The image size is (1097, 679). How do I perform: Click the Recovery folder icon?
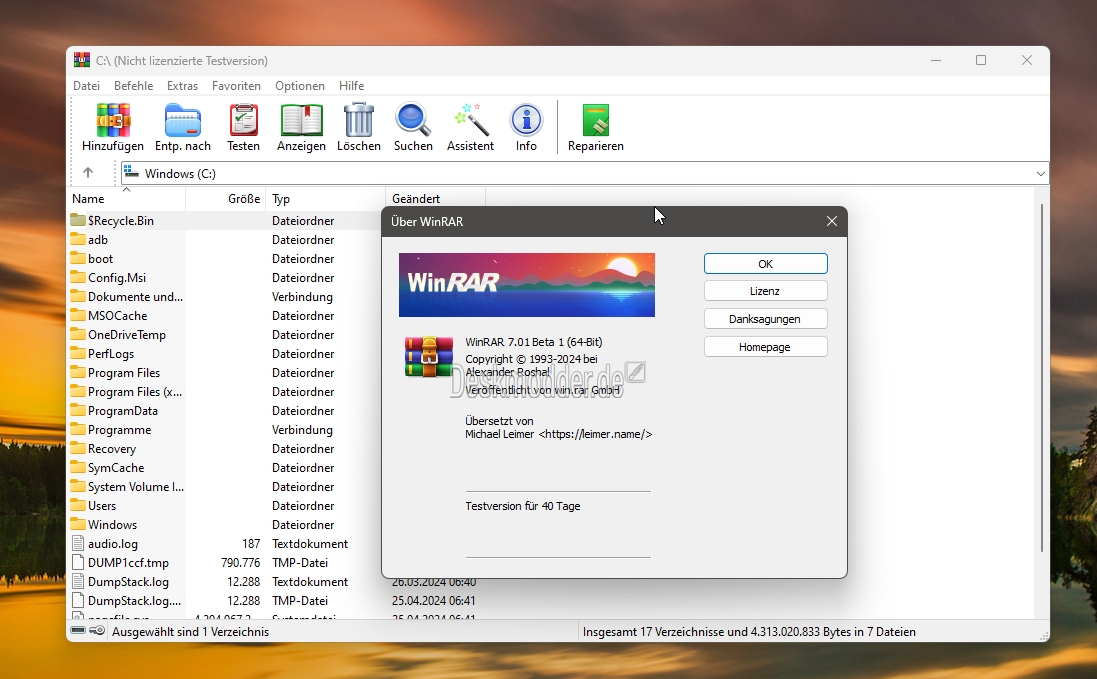[x=78, y=448]
